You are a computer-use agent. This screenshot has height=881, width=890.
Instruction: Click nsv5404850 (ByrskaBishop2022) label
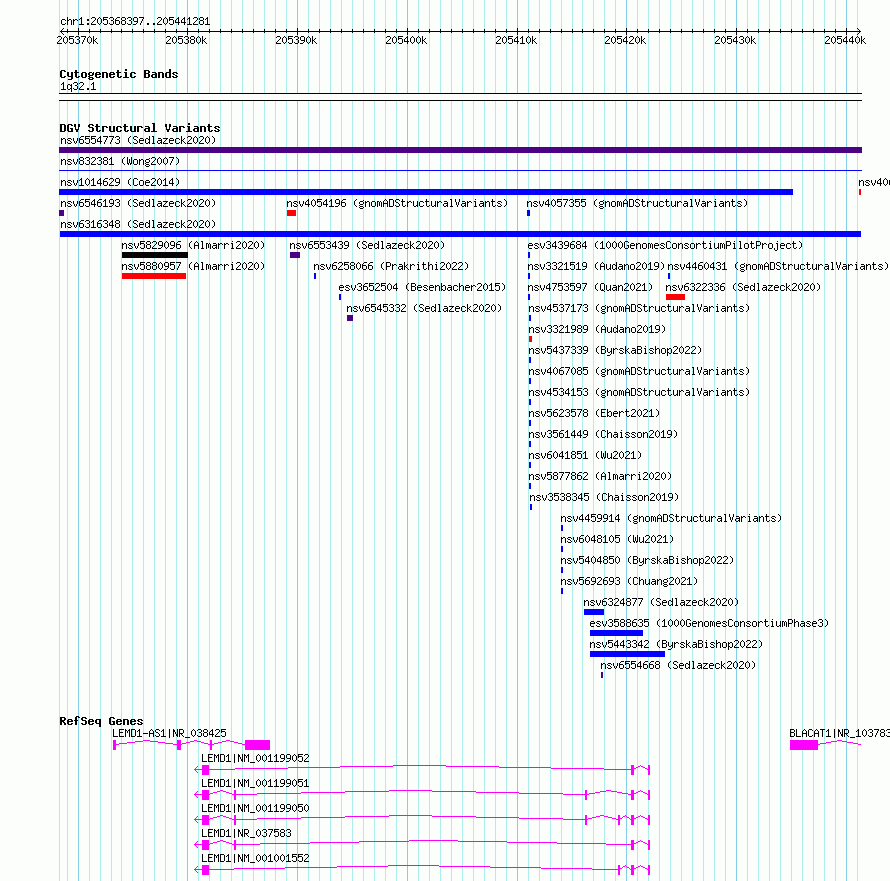pyautogui.click(x=647, y=560)
